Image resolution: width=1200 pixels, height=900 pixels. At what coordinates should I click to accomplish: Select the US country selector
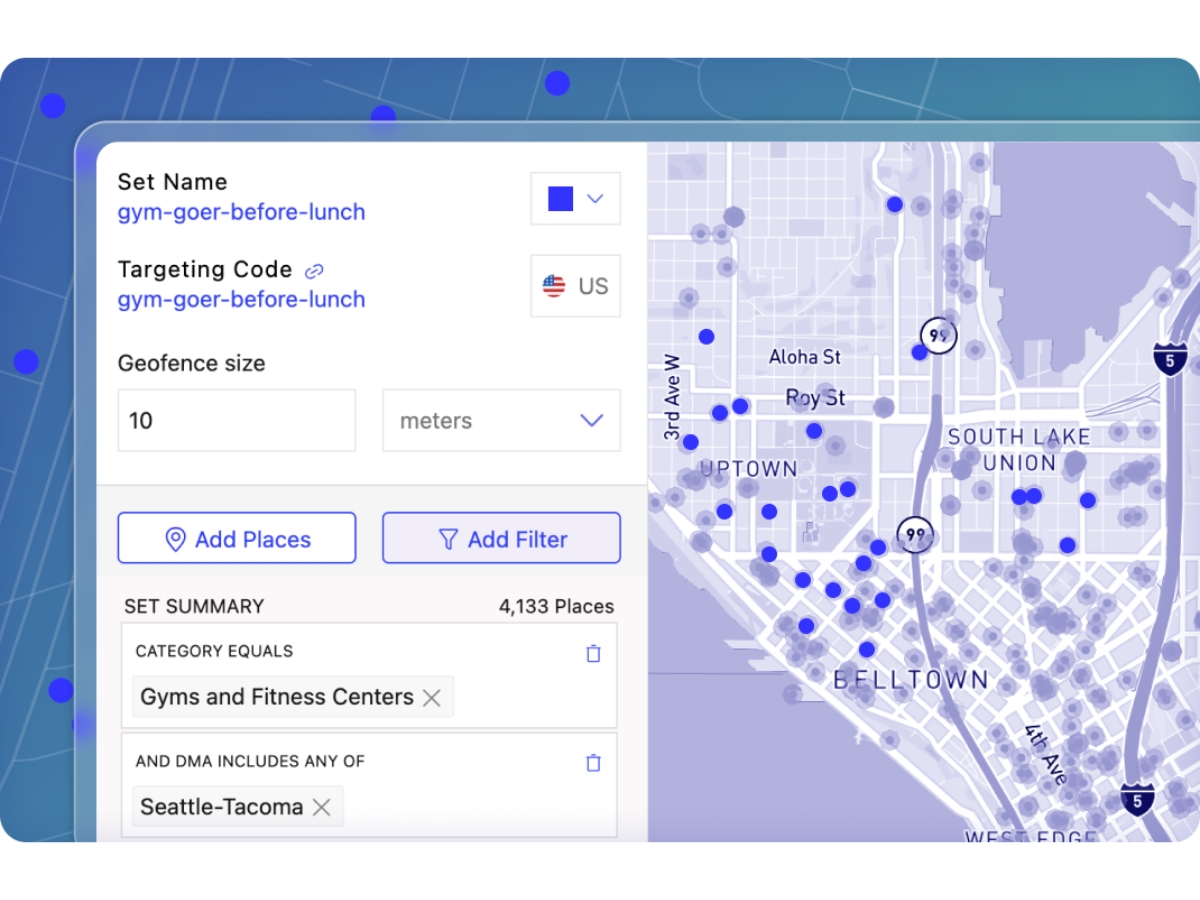click(x=575, y=286)
